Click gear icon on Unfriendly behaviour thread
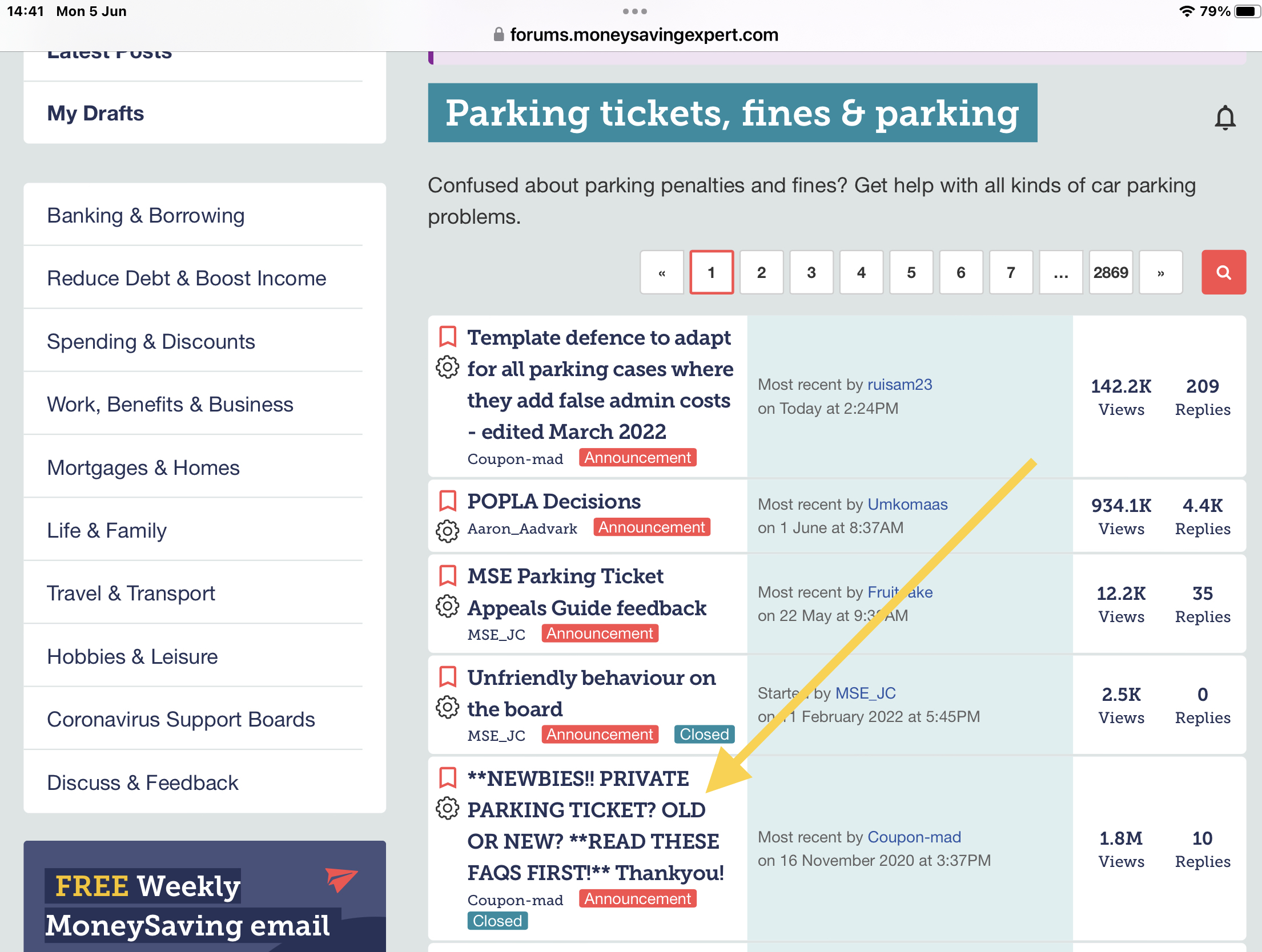1262x952 pixels. [448, 707]
